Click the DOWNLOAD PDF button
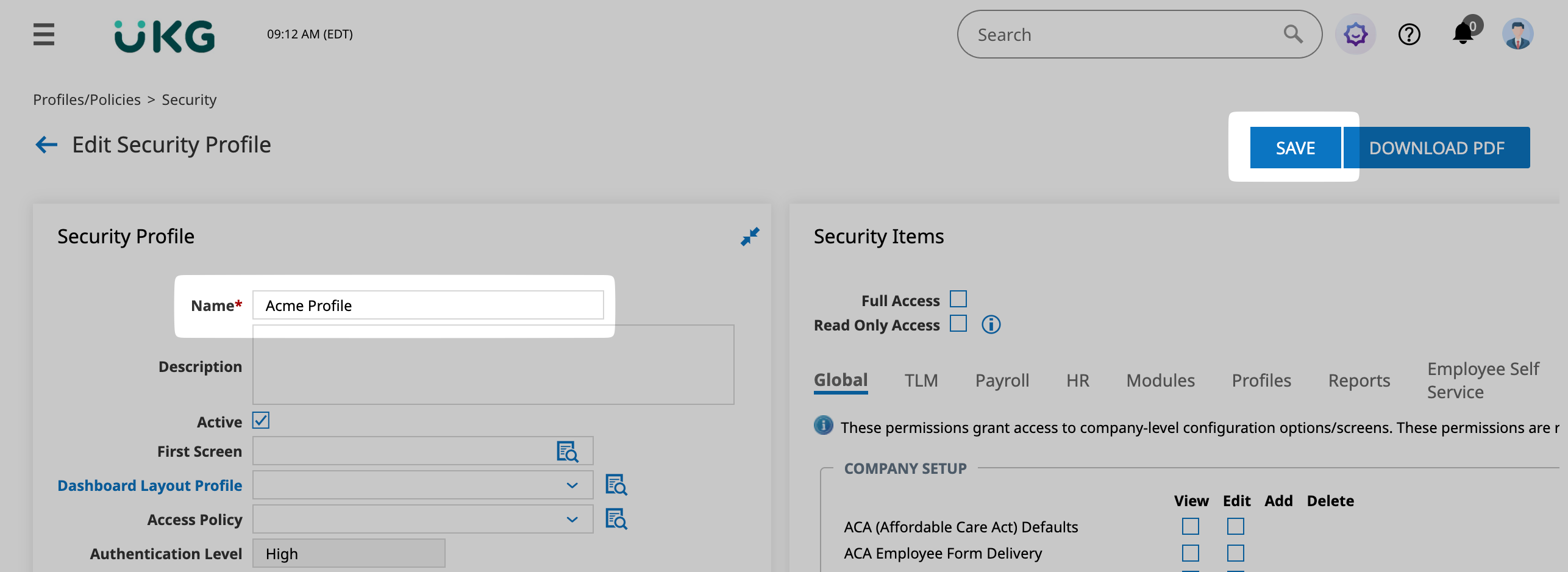1568x572 pixels. coord(1436,148)
